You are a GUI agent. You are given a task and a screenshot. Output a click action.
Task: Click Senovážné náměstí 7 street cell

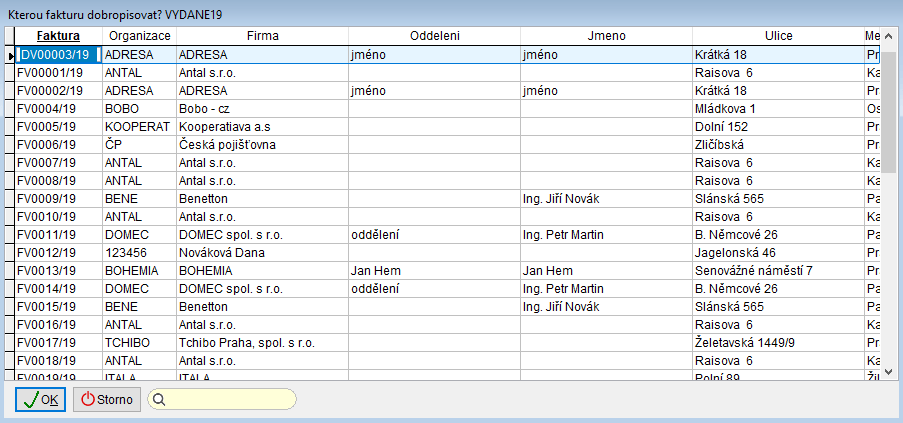[777, 270]
